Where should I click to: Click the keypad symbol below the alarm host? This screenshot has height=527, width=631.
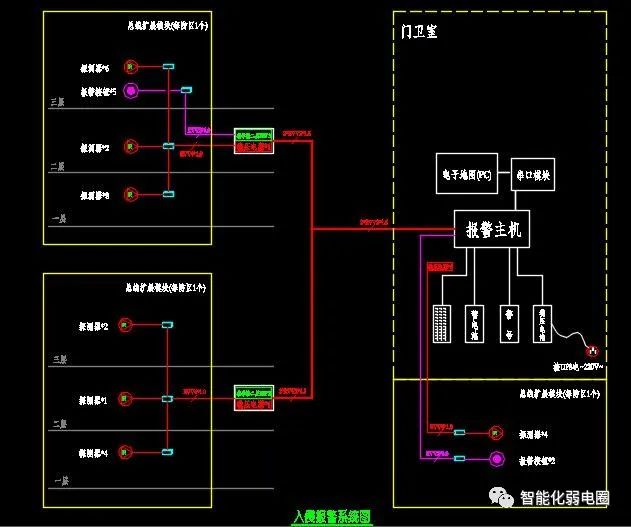(442, 324)
